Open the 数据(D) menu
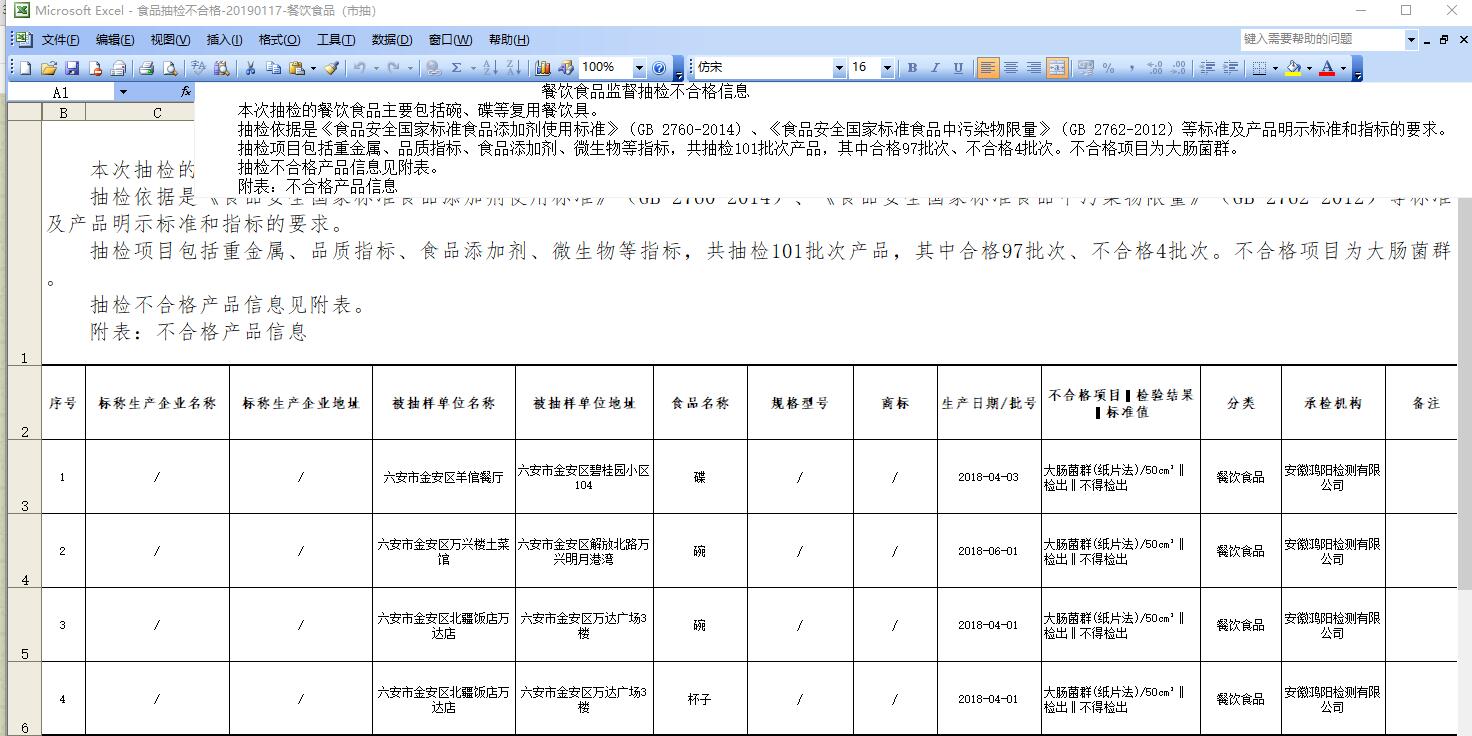Viewport: 1472px width, 736px height. [x=391, y=40]
